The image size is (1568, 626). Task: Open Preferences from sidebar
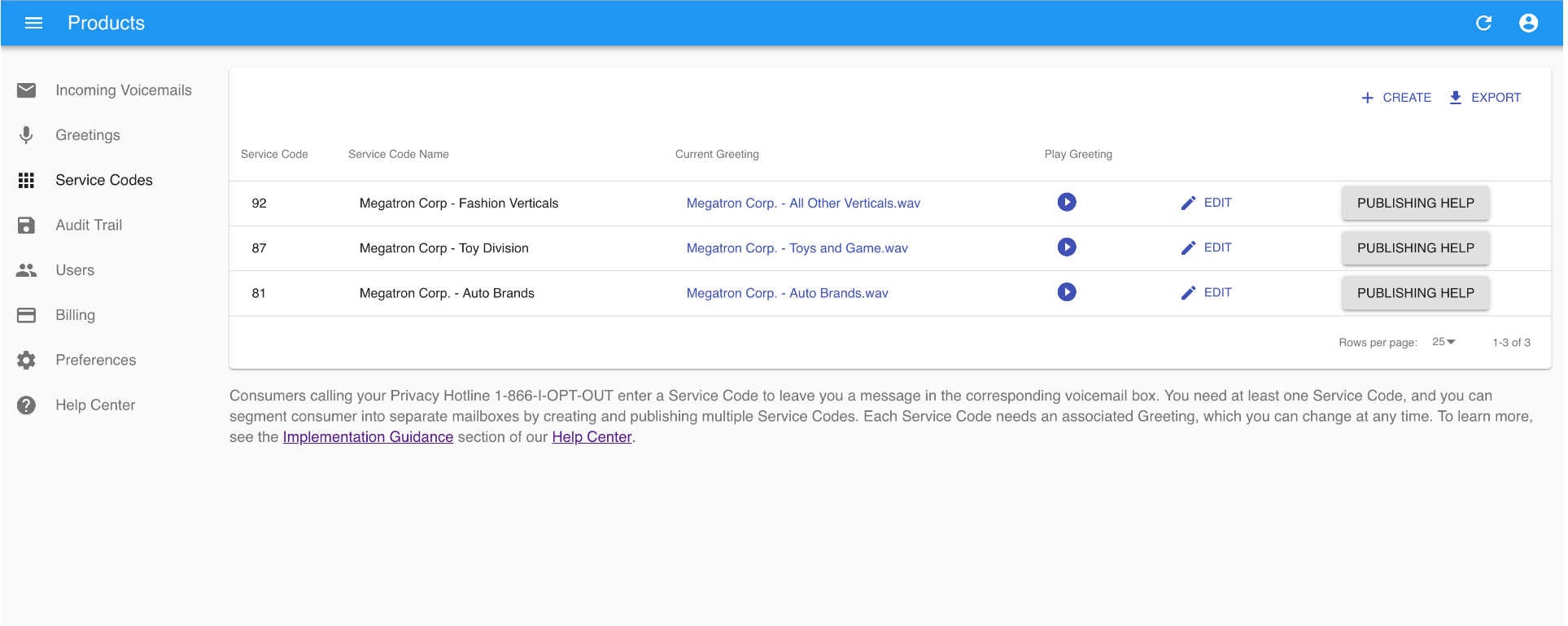pos(96,360)
